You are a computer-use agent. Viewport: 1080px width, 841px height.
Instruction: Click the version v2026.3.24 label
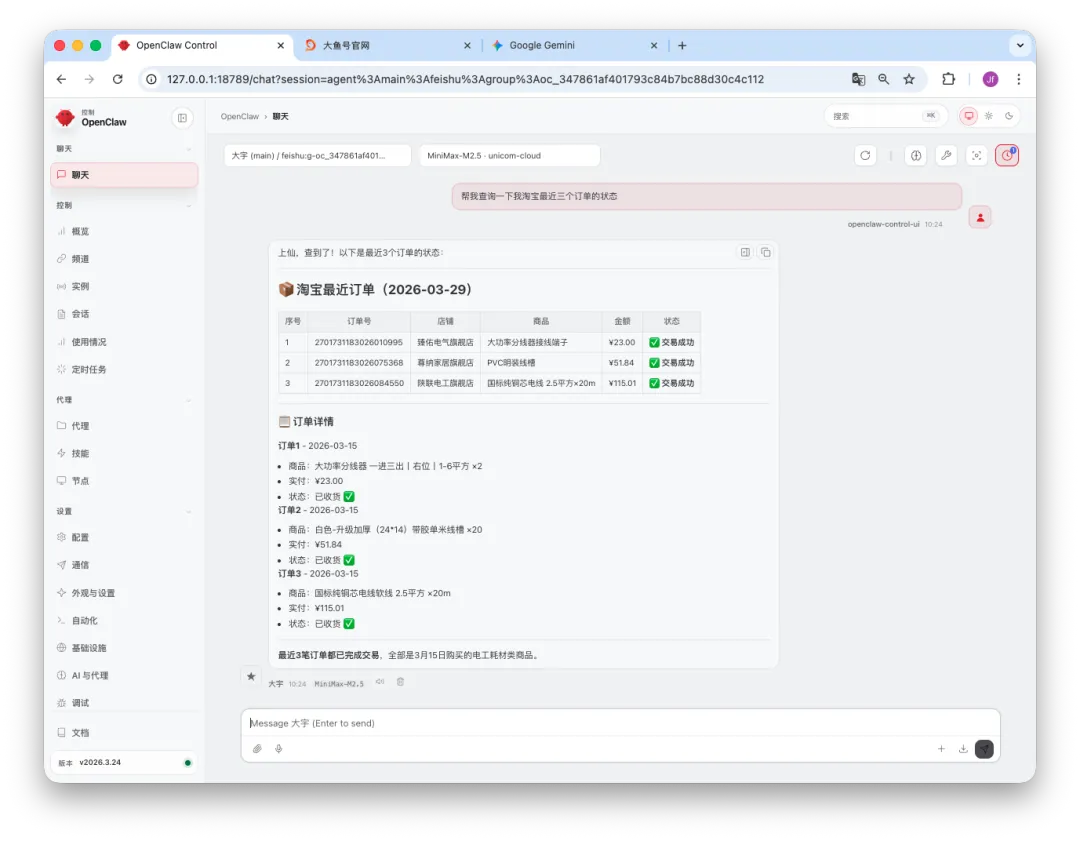coord(100,762)
